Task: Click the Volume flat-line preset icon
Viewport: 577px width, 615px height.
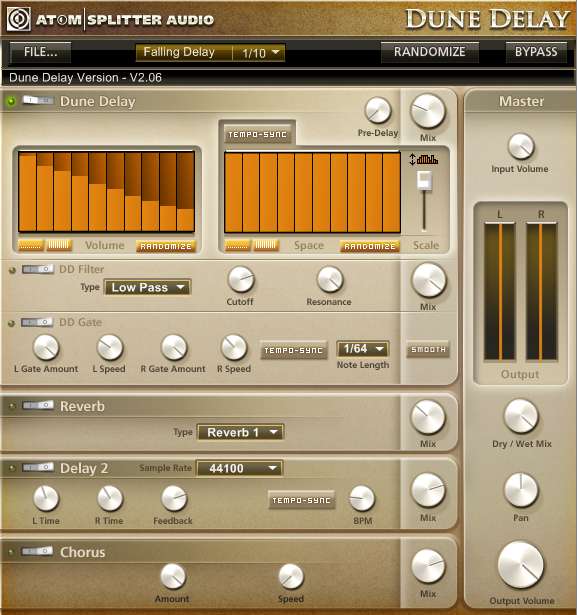Action: [31, 246]
